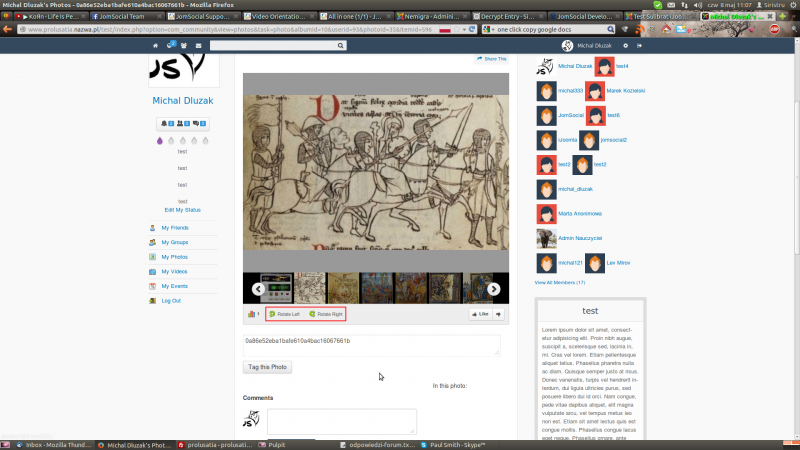
Task: Switch to JomSocial Team browser tab
Action: tap(127, 16)
